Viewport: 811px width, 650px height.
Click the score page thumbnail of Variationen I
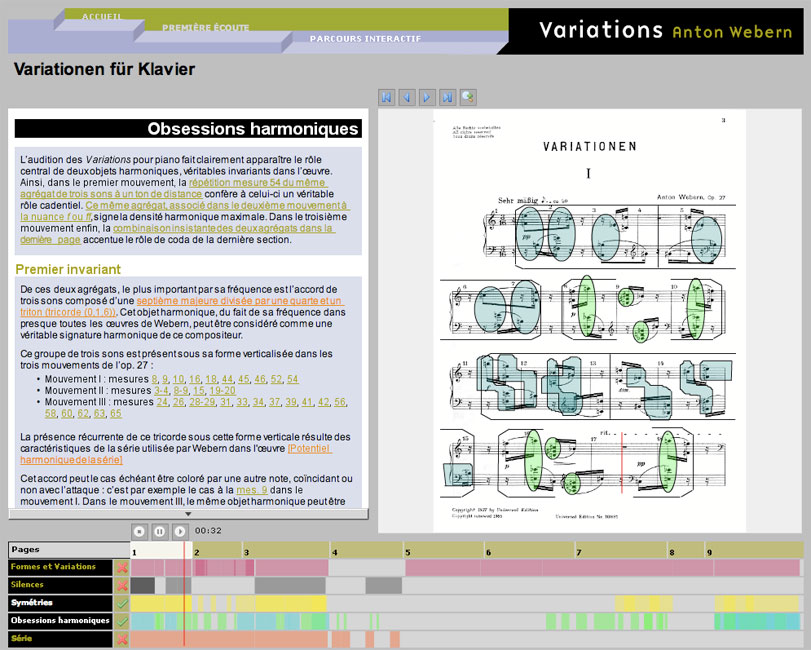pyautogui.click(x=589, y=321)
